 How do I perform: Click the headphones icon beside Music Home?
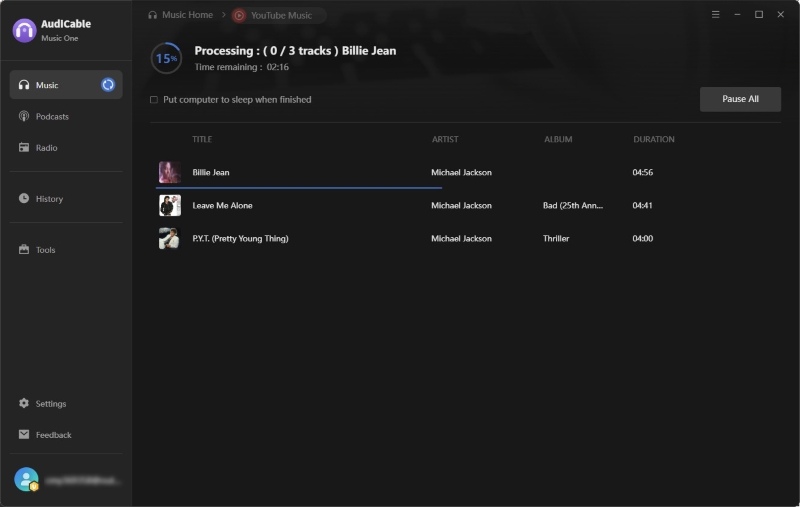[x=153, y=15]
